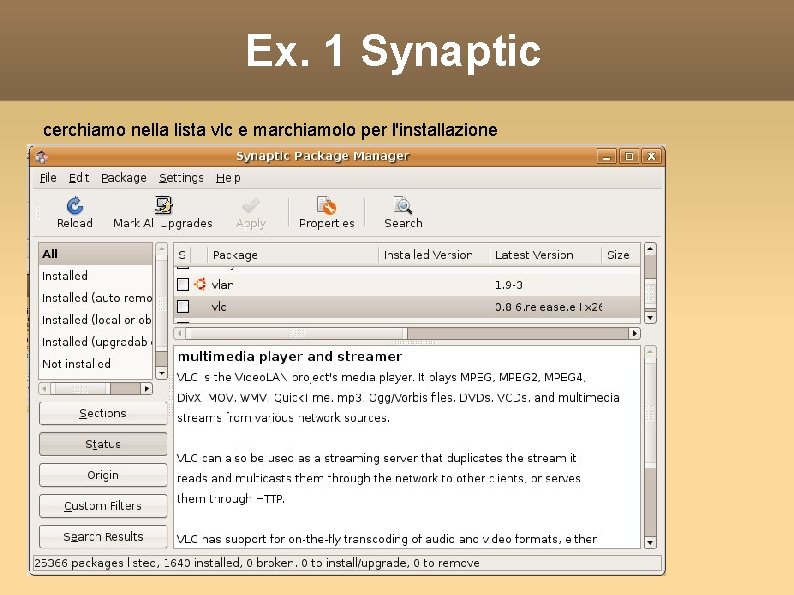Minimize the Synaptic Package Manager window

coord(606,156)
